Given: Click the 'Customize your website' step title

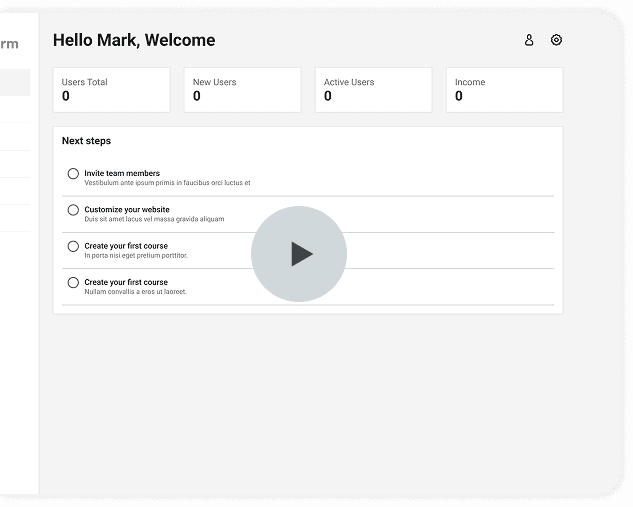Looking at the screenshot, I should (x=127, y=210).
